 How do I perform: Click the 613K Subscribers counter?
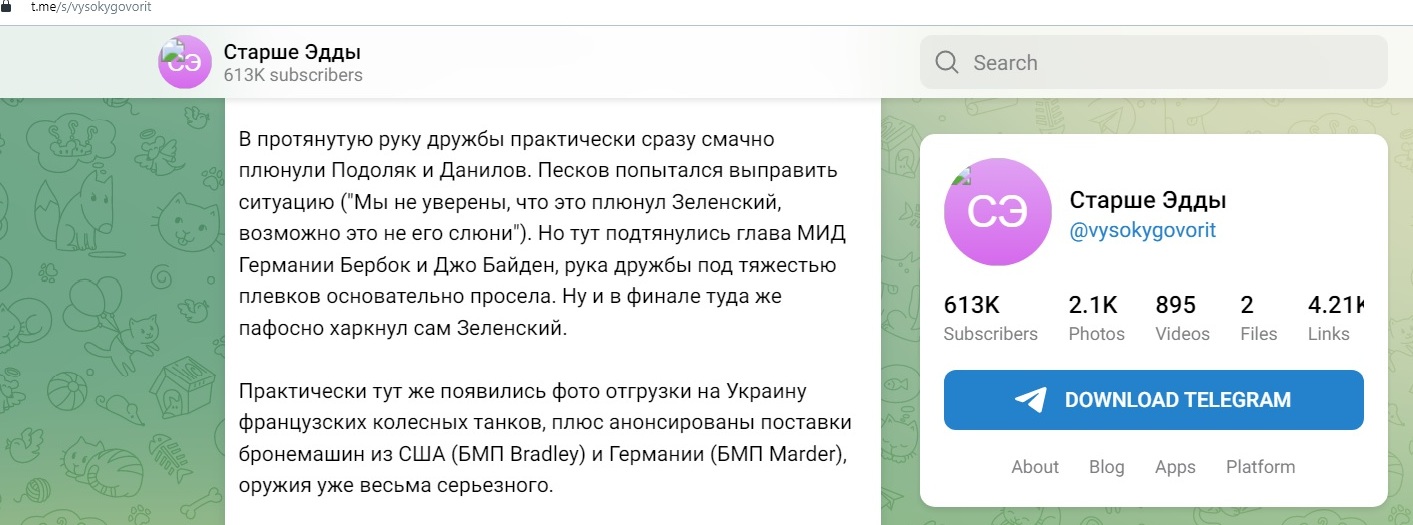coord(990,319)
